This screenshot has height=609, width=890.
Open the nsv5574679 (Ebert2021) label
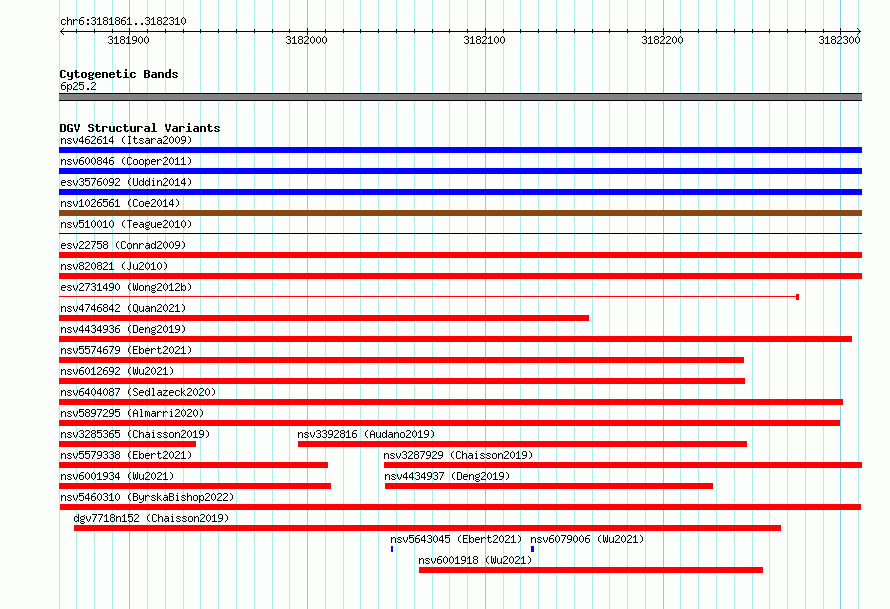tap(126, 350)
